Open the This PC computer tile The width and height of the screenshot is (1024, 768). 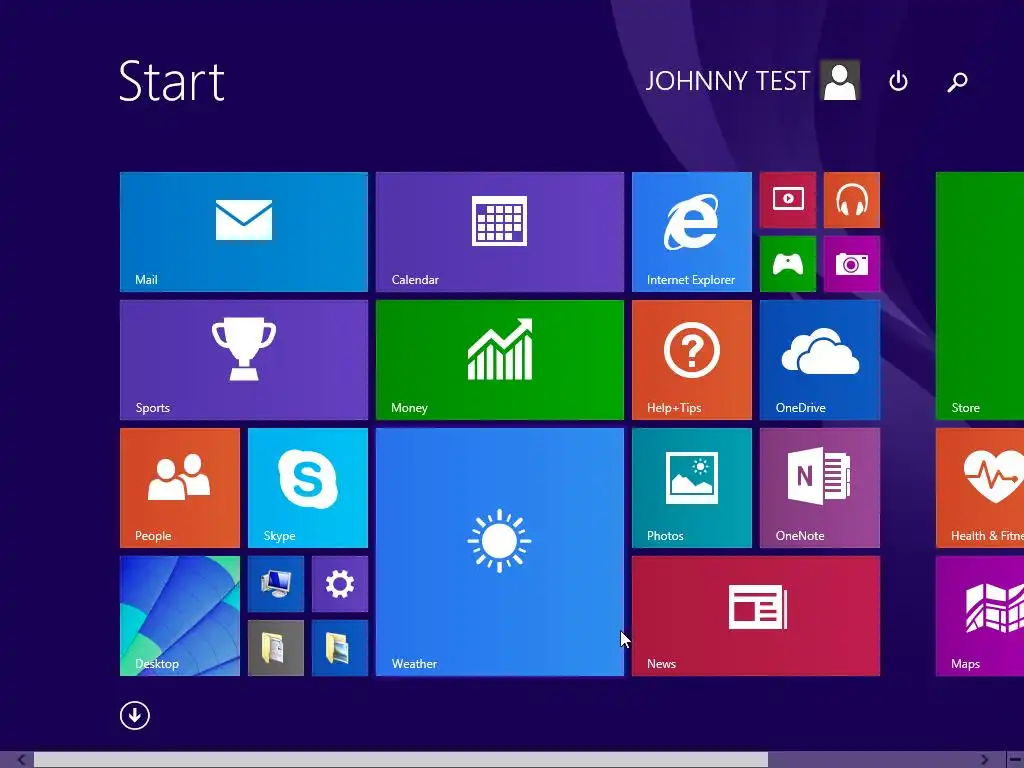(276, 584)
